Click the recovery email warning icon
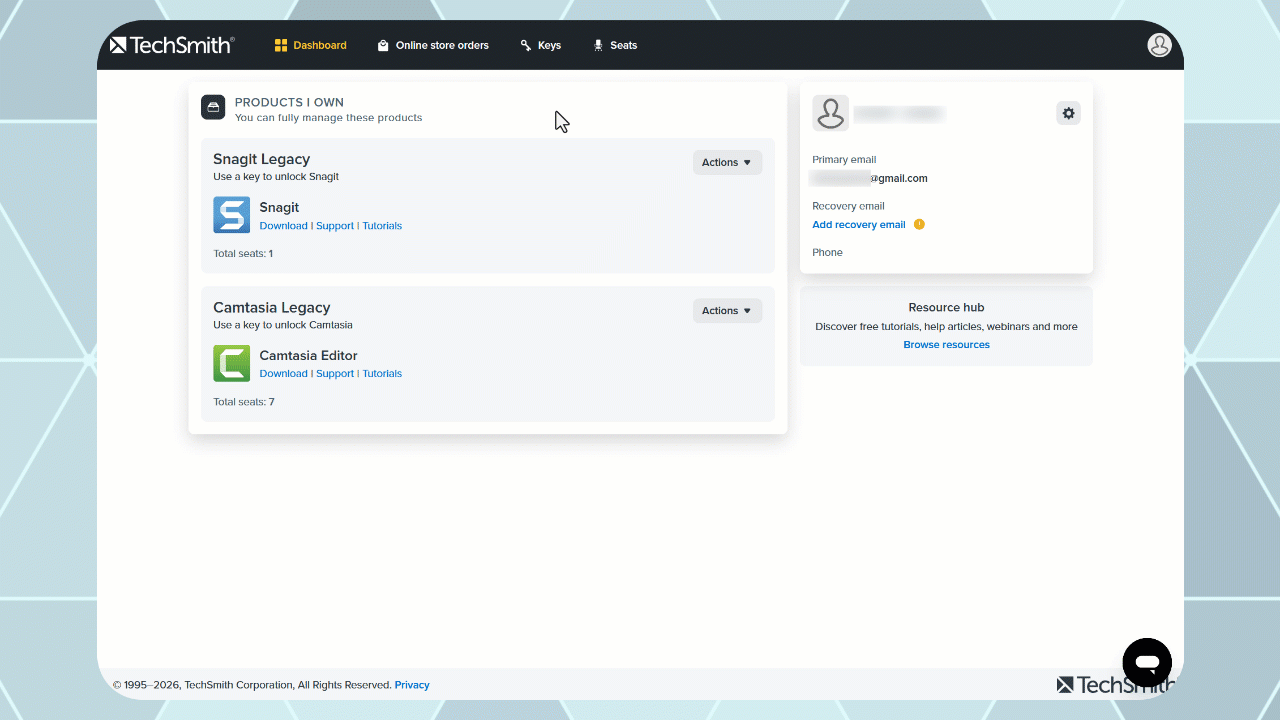The width and height of the screenshot is (1280, 720). point(919,224)
